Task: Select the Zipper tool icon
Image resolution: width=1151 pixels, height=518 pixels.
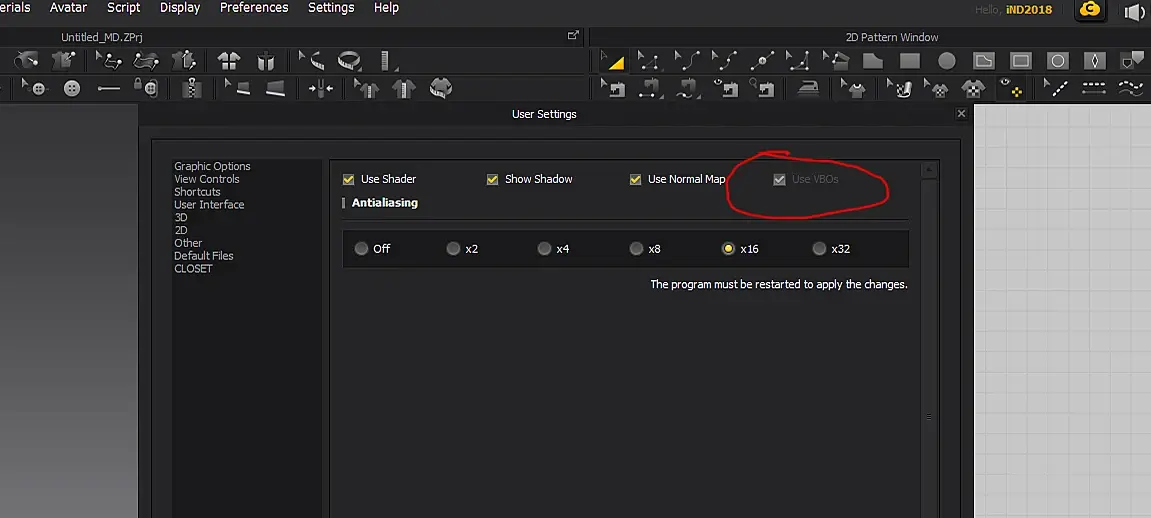Action: (x=192, y=89)
